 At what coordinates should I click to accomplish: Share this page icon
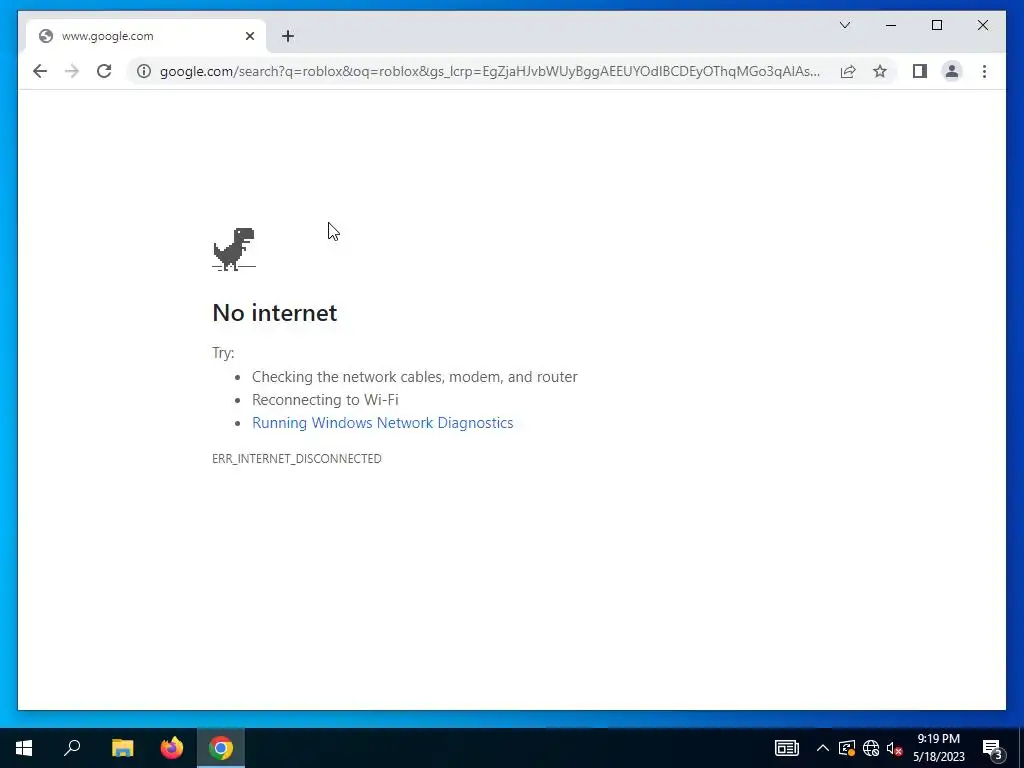(x=848, y=71)
